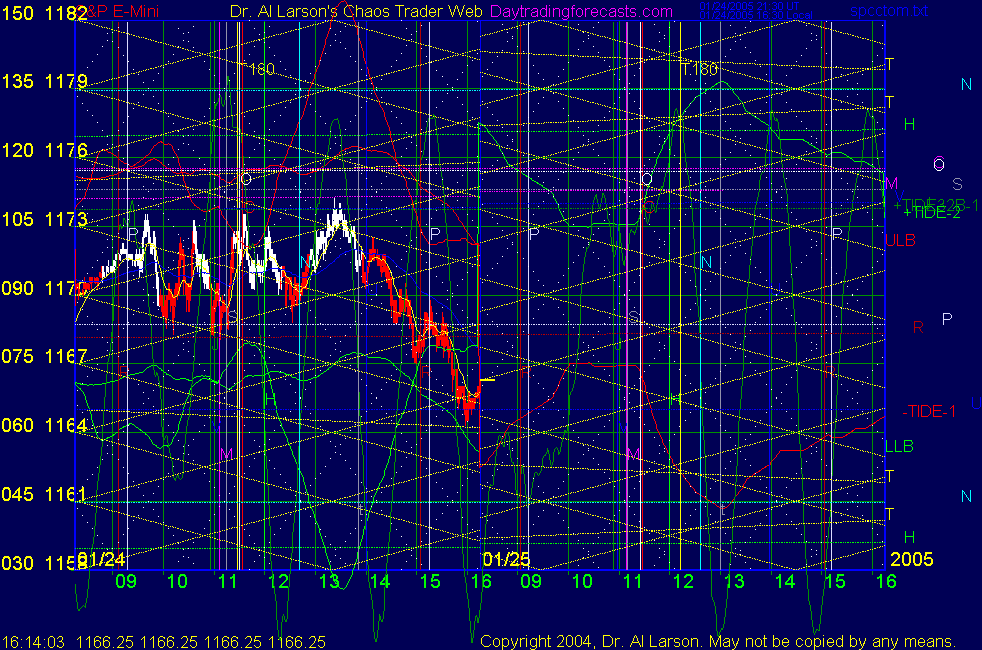Click the "120 1176" price axis label
This screenshot has height=650, width=982.
click(44, 150)
